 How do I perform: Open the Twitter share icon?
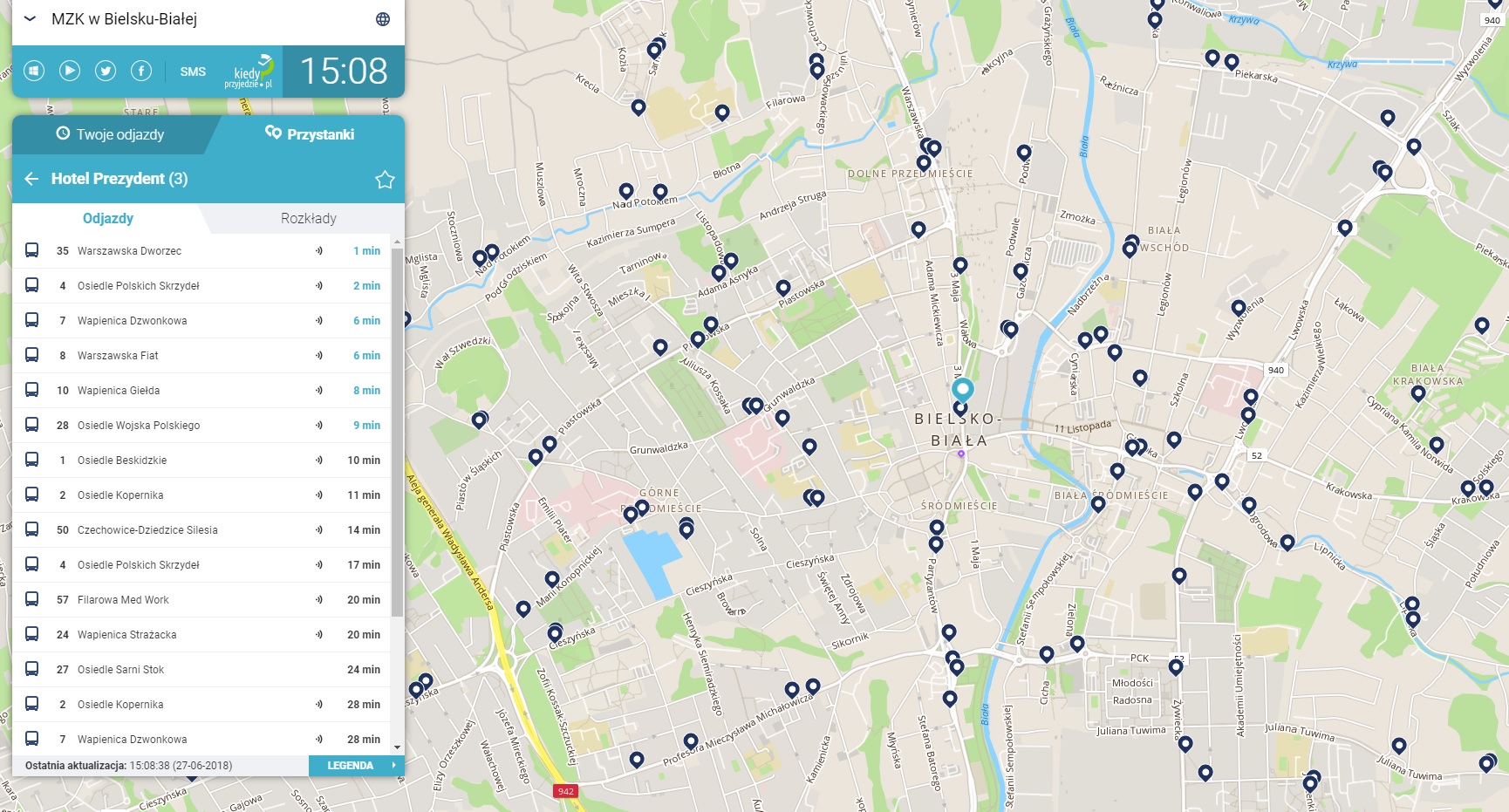(x=106, y=71)
